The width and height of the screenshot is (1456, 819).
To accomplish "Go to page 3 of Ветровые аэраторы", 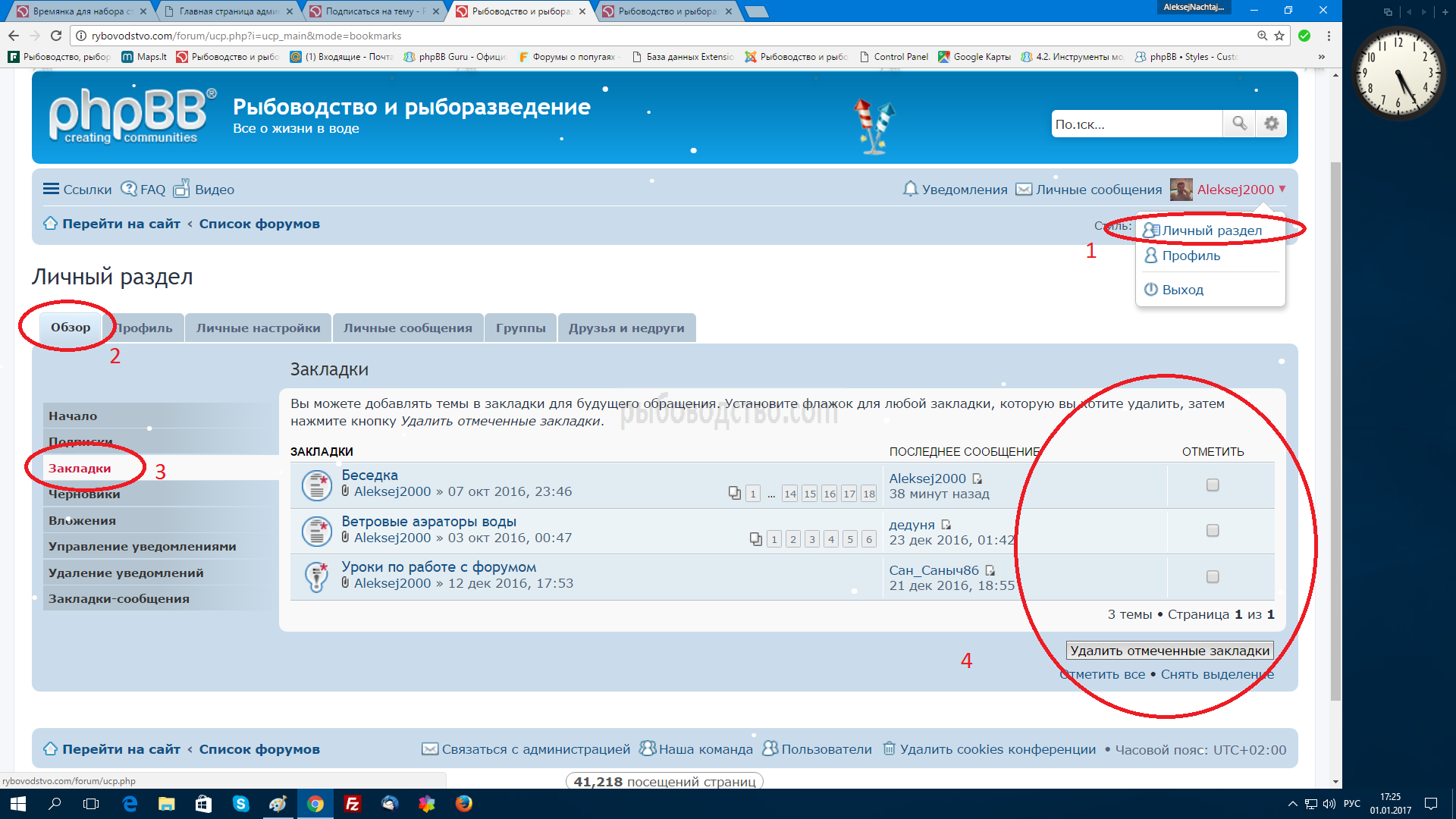I will click(812, 539).
